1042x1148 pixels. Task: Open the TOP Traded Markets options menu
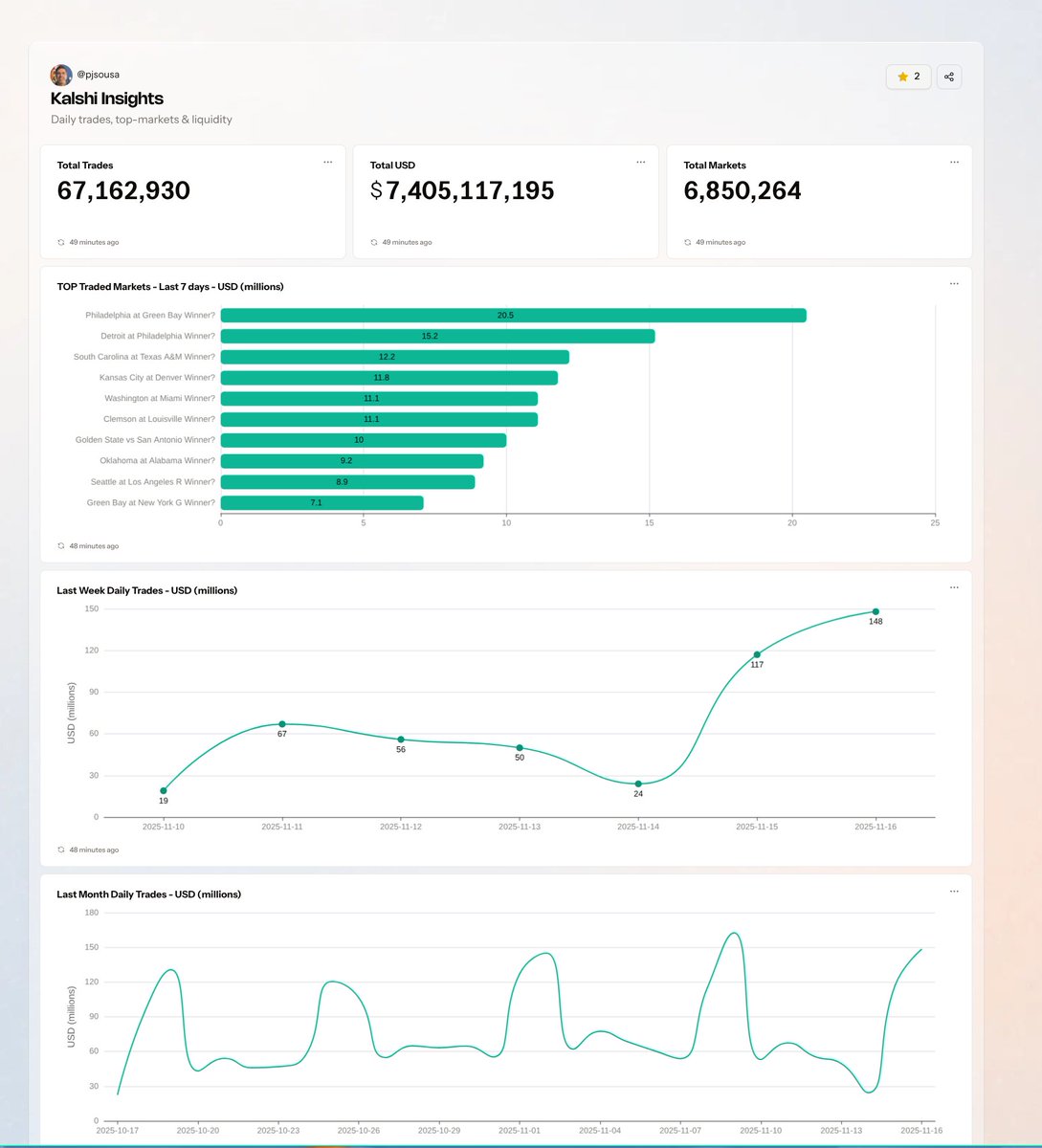pyautogui.click(x=953, y=283)
